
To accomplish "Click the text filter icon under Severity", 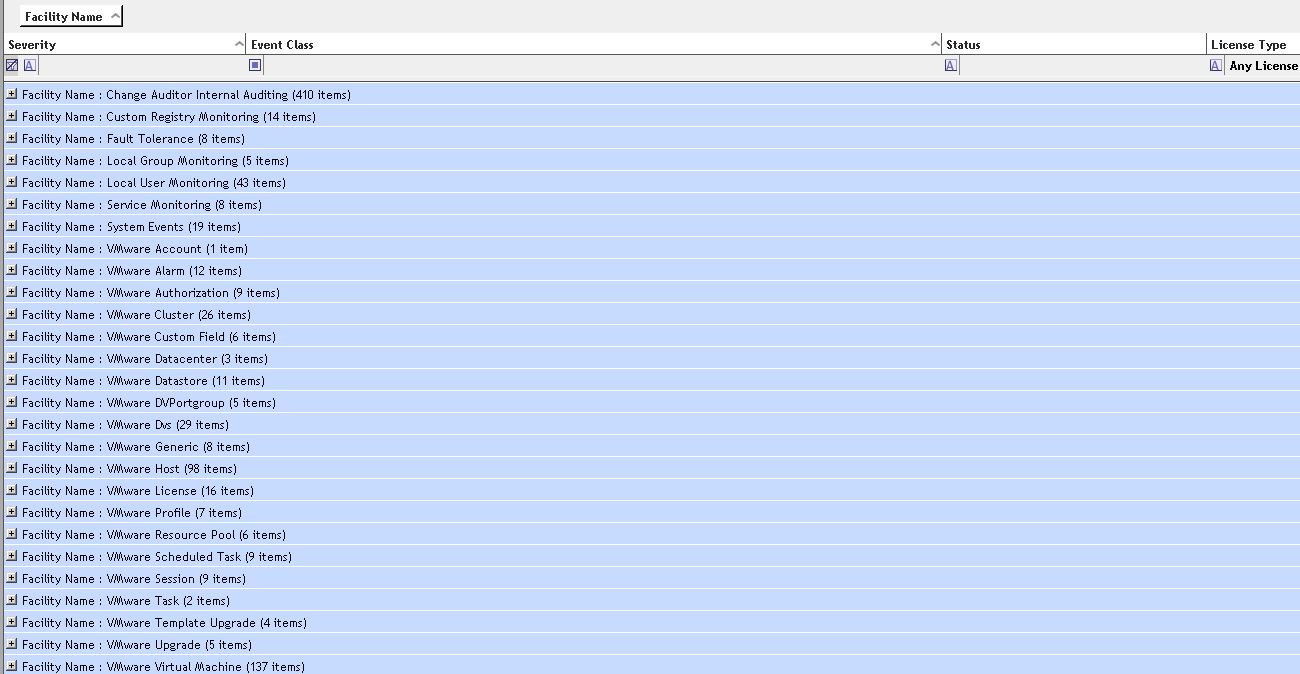I will point(30,66).
